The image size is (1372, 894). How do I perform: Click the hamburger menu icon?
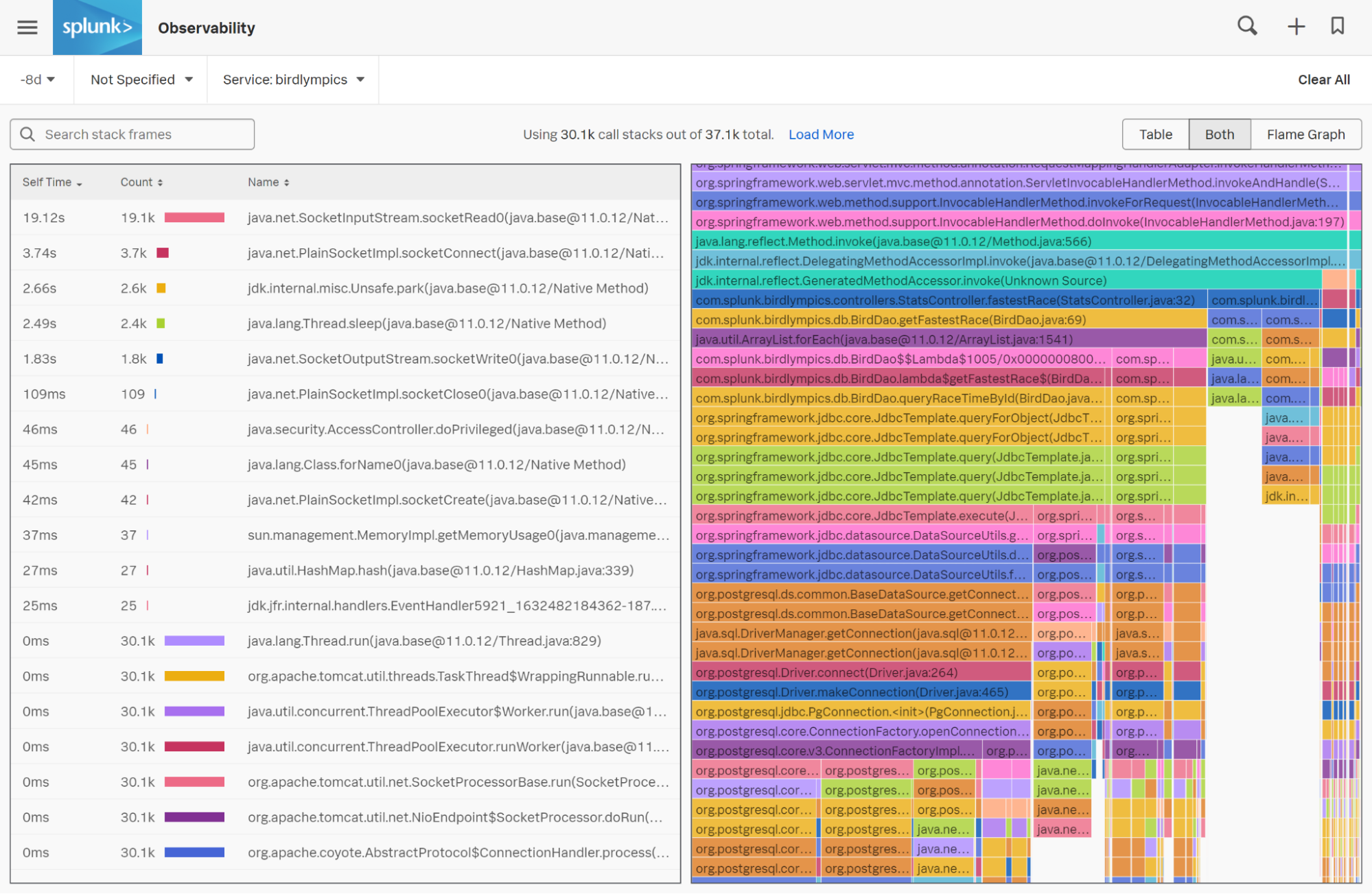pos(27,27)
